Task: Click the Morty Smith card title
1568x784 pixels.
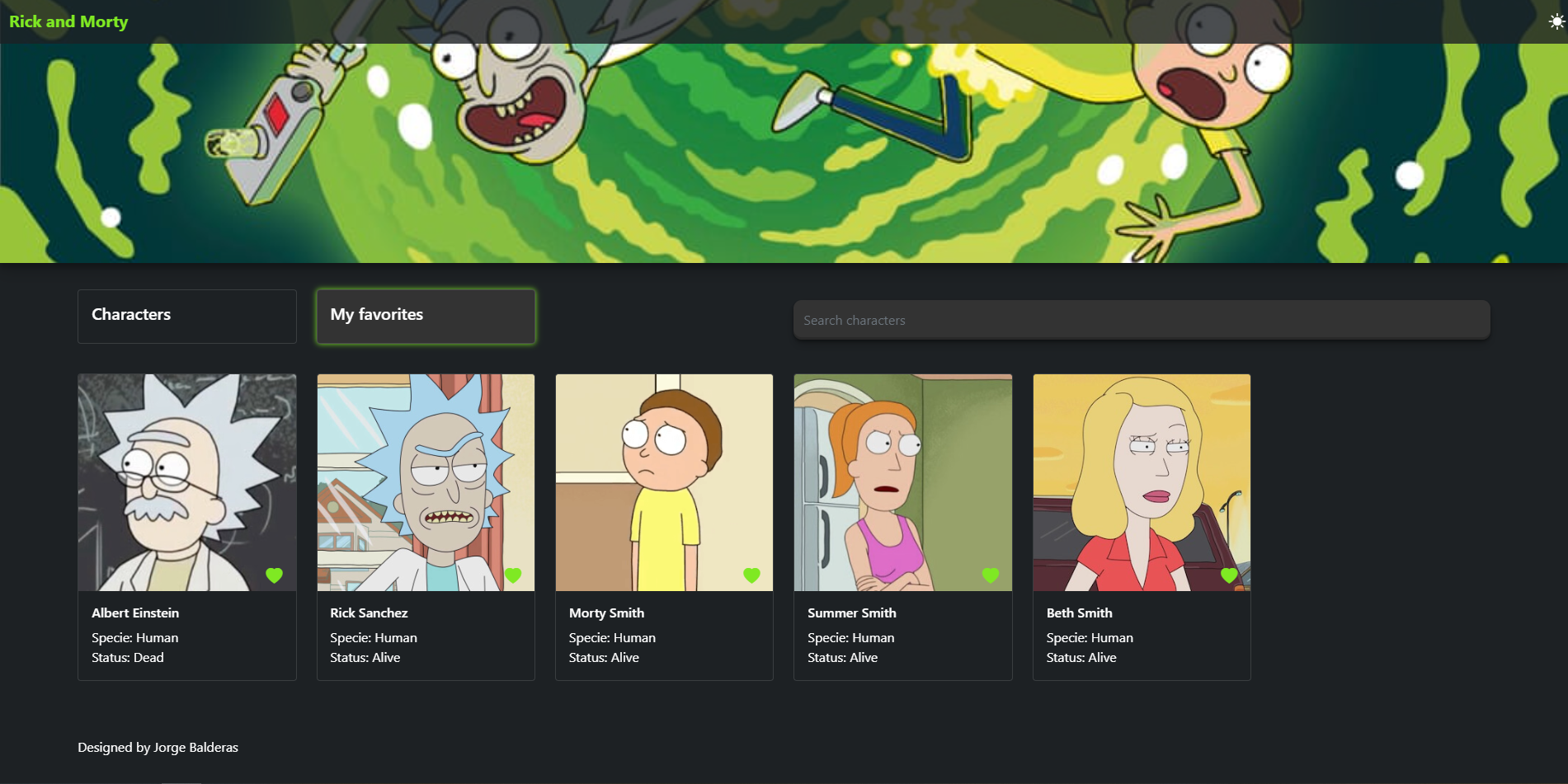Action: [x=606, y=613]
